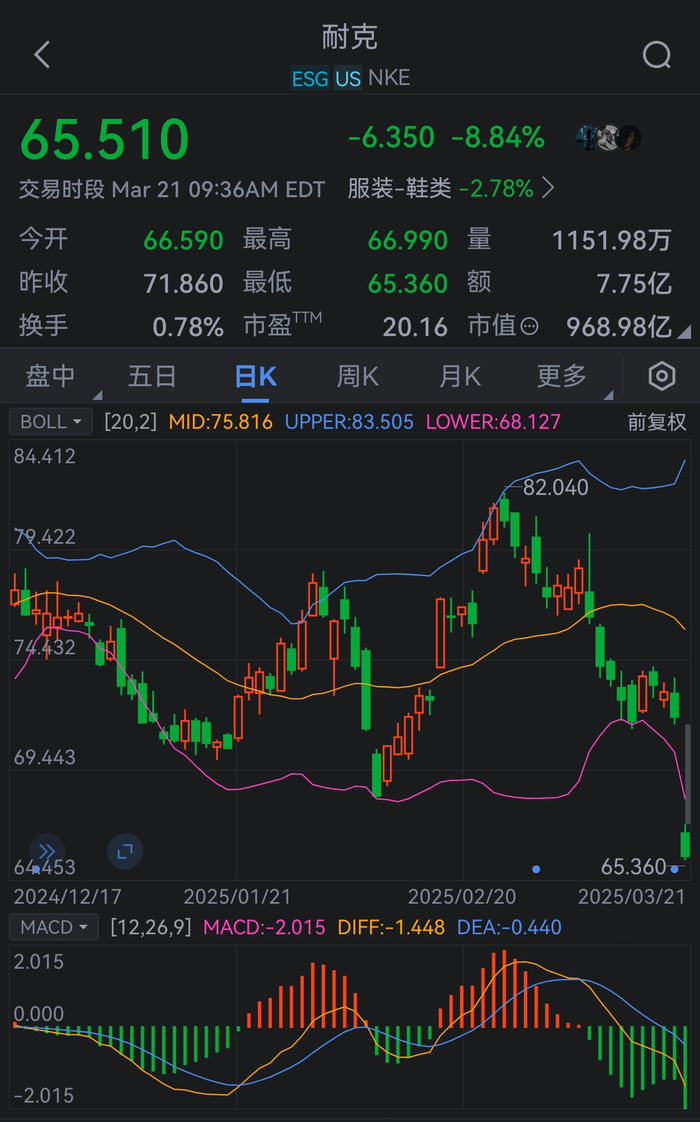This screenshot has height=1122, width=700.
Task: Tap the 市盈TTM value 20.16
Action: (x=415, y=327)
